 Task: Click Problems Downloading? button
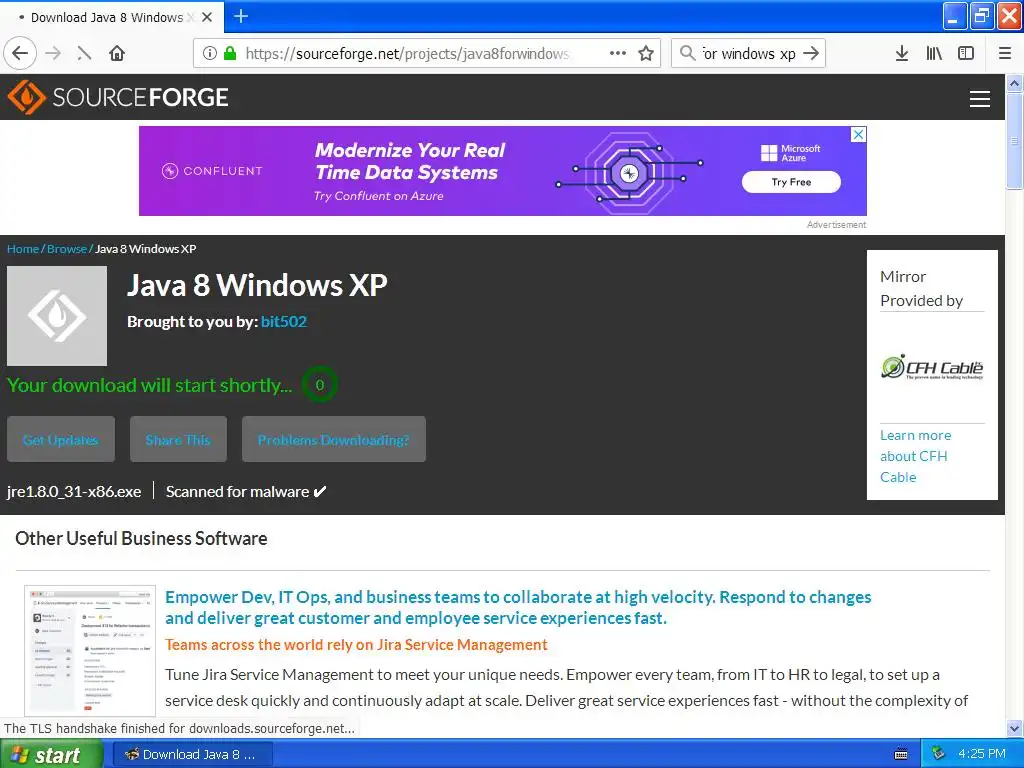coord(334,440)
